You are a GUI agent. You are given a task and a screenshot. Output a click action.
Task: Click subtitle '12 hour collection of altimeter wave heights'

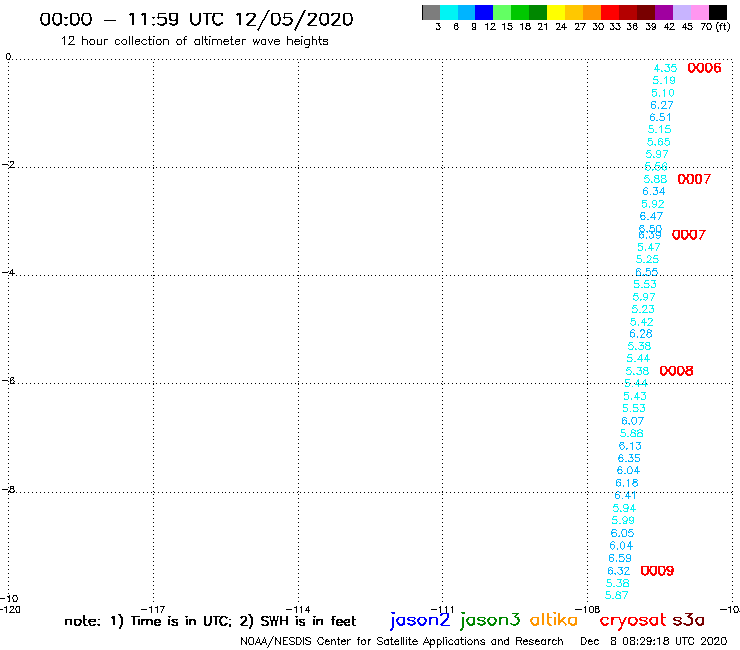click(194, 41)
